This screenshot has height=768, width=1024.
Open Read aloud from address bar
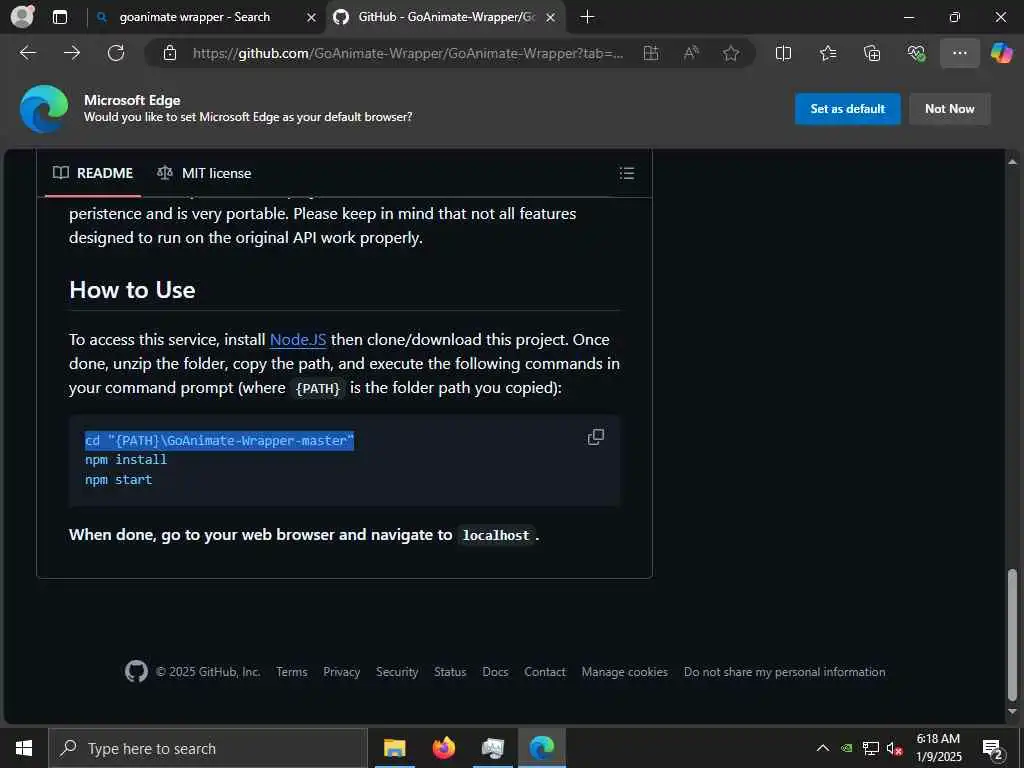coord(691,53)
